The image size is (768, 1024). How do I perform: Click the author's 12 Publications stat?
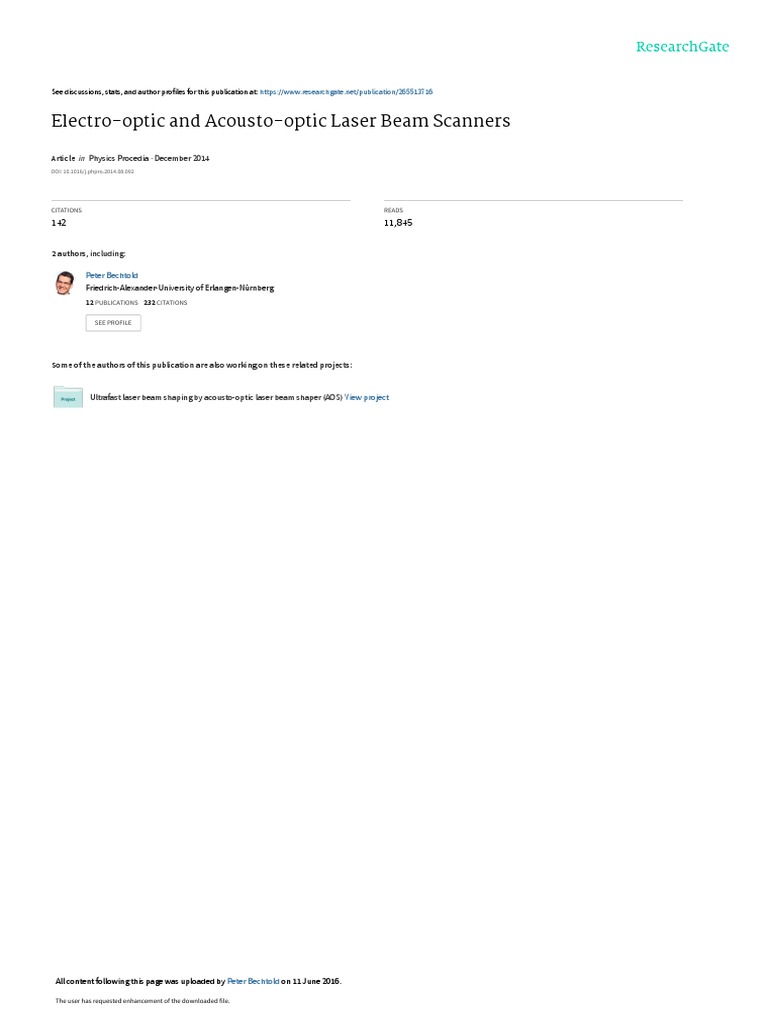coord(112,303)
